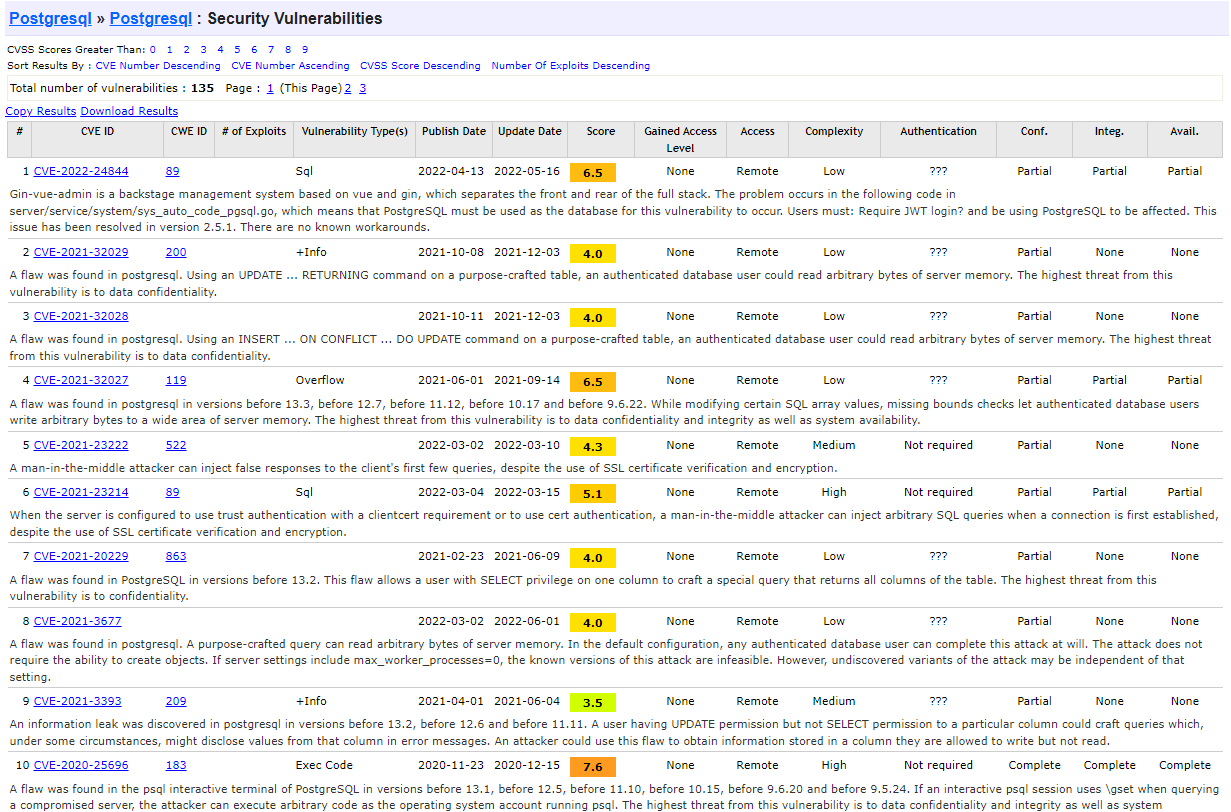This screenshot has height=812, width=1231.
Task: Open CWE ID 522 link
Action: click(x=176, y=445)
